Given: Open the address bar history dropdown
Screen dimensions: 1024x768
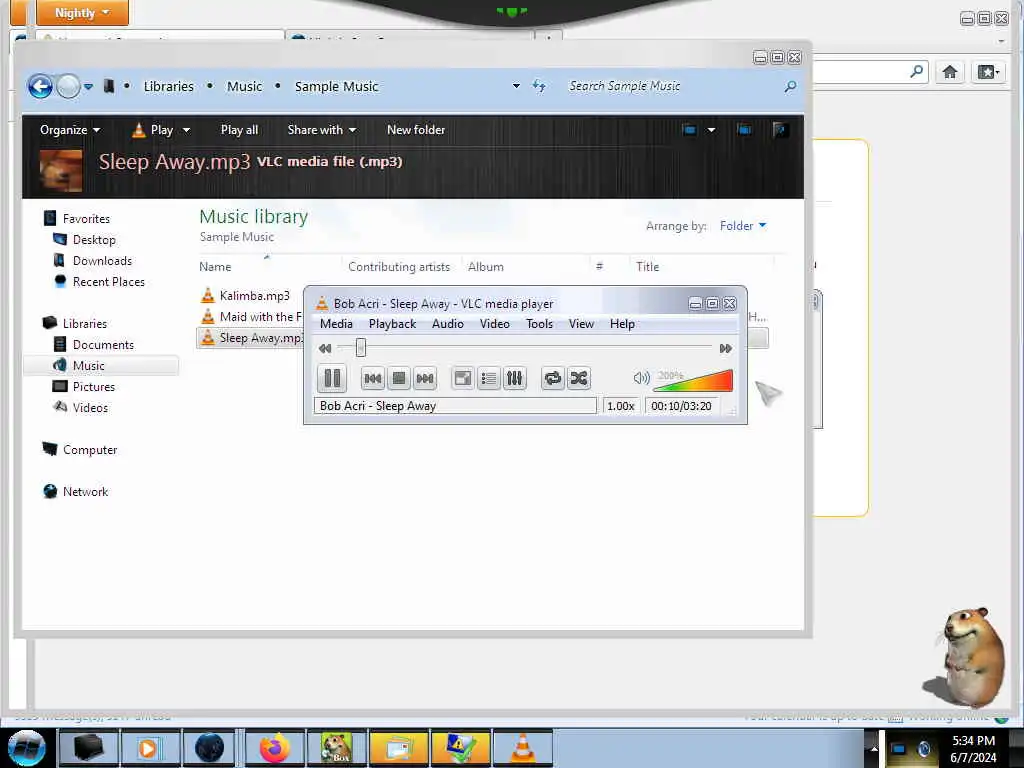Looking at the screenshot, I should click(516, 86).
